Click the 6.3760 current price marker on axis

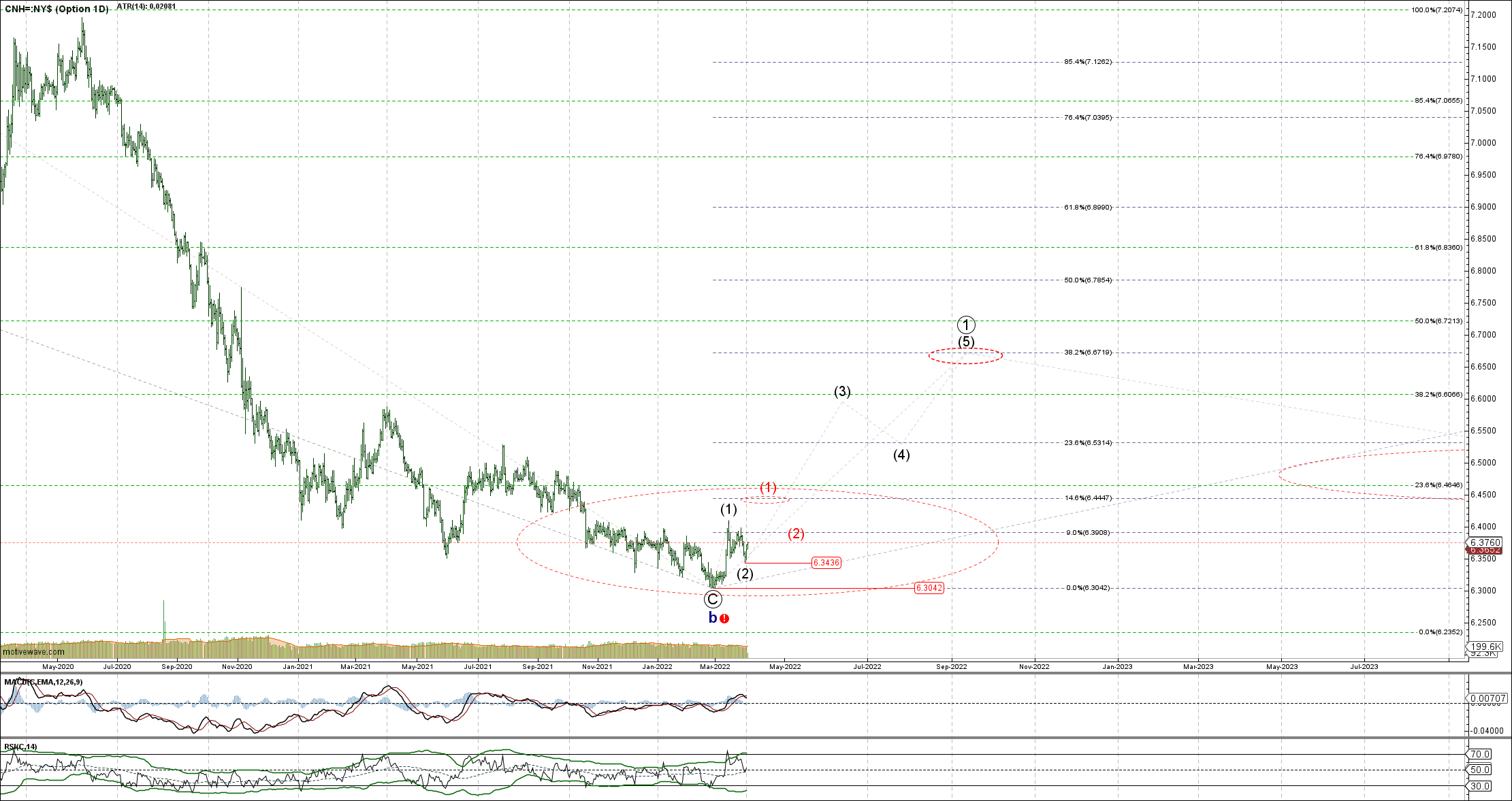coord(1485,542)
